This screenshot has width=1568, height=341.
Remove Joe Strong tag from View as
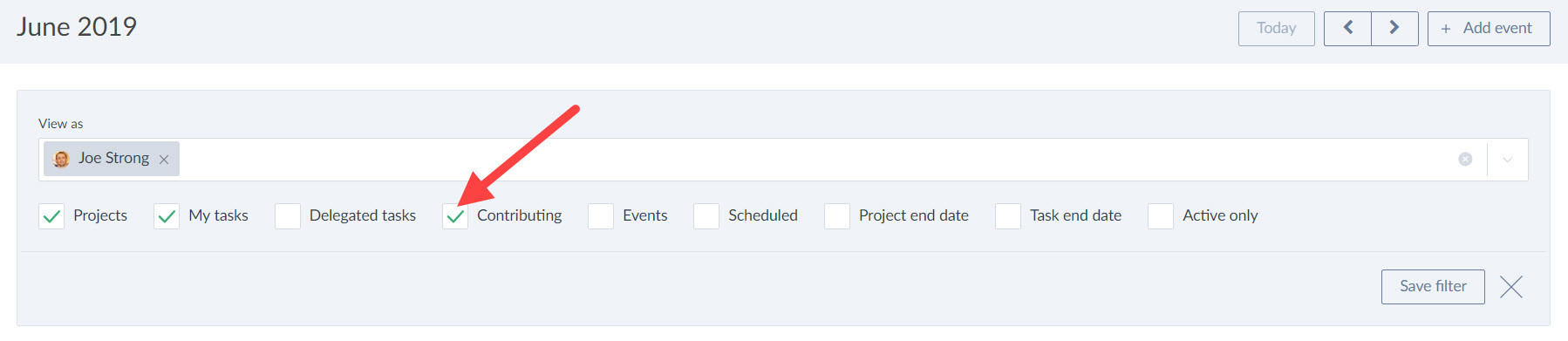[x=164, y=160]
